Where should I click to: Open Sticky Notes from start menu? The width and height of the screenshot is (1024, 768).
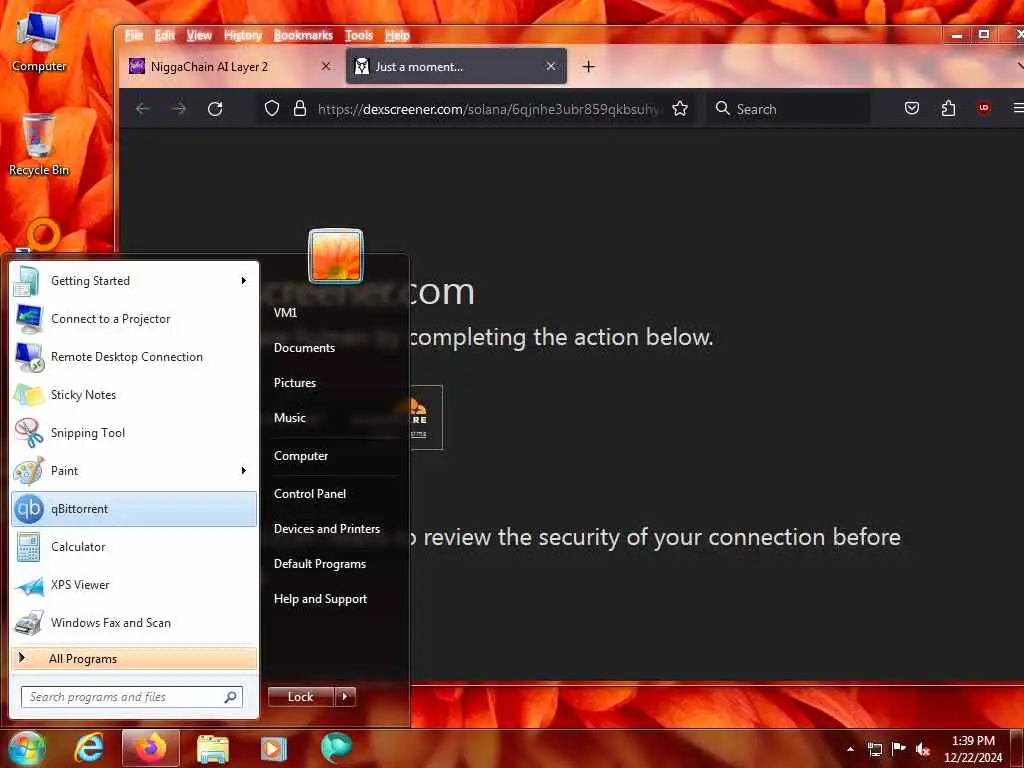[x=134, y=395]
